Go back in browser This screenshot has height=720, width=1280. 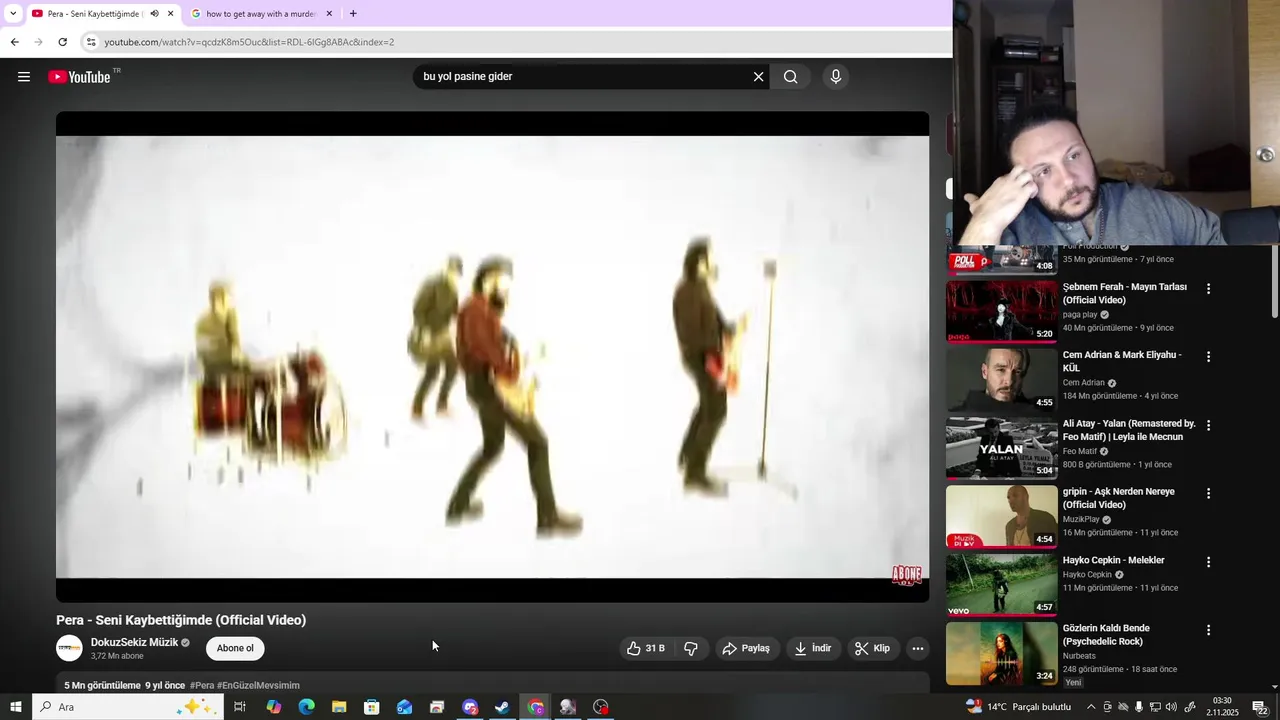[14, 42]
